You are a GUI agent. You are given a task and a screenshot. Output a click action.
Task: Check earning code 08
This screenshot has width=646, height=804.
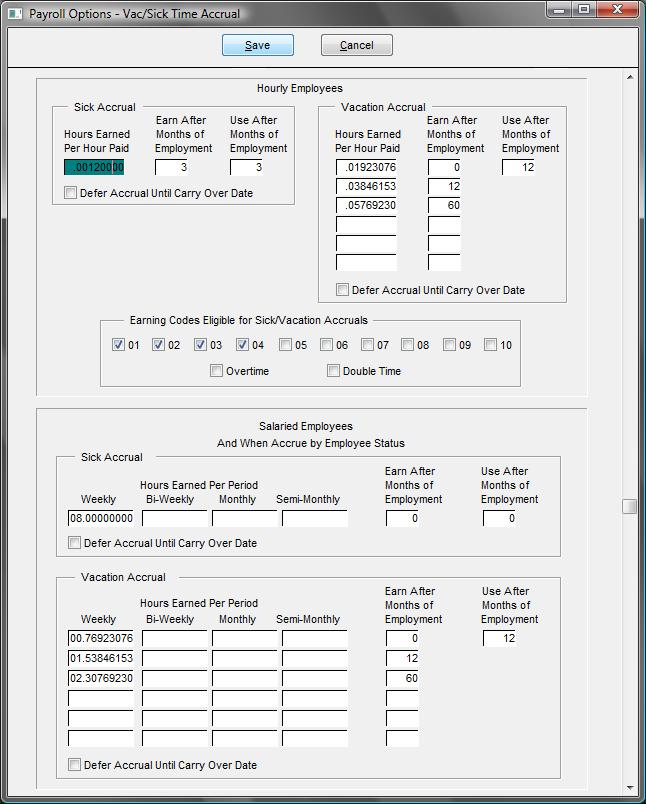[x=408, y=345]
